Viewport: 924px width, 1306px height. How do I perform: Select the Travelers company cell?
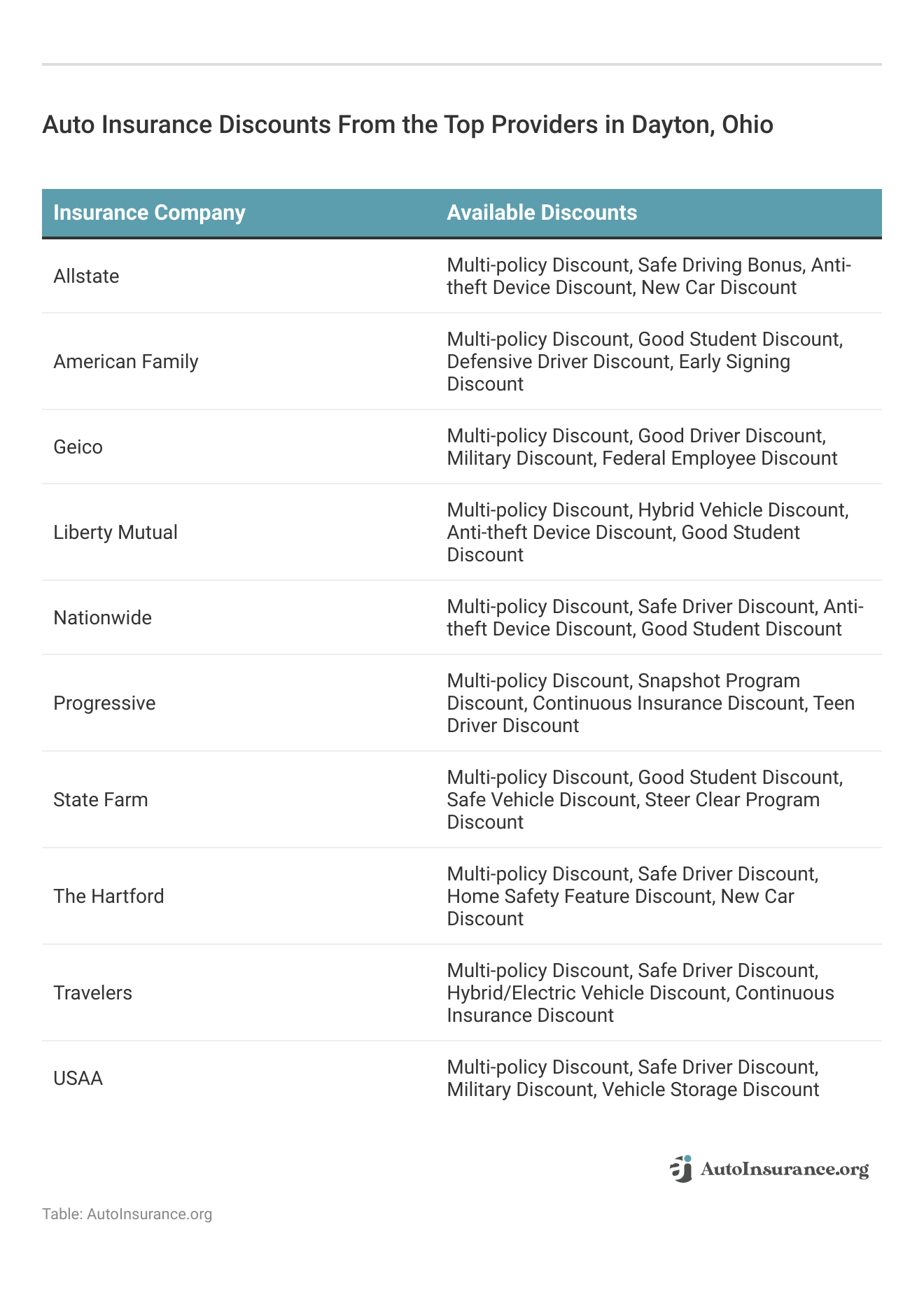tap(92, 993)
